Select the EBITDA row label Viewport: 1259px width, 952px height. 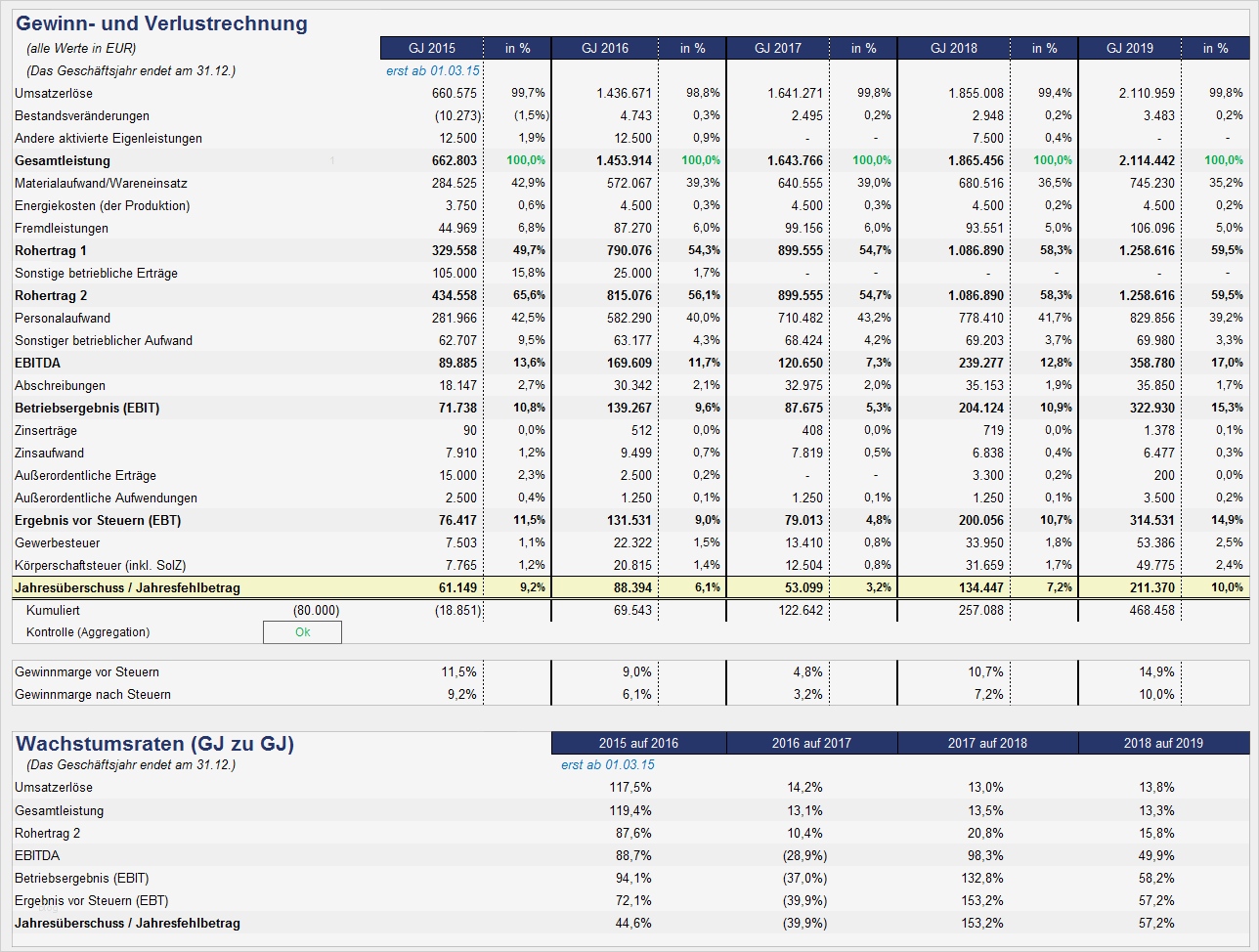coord(39,363)
